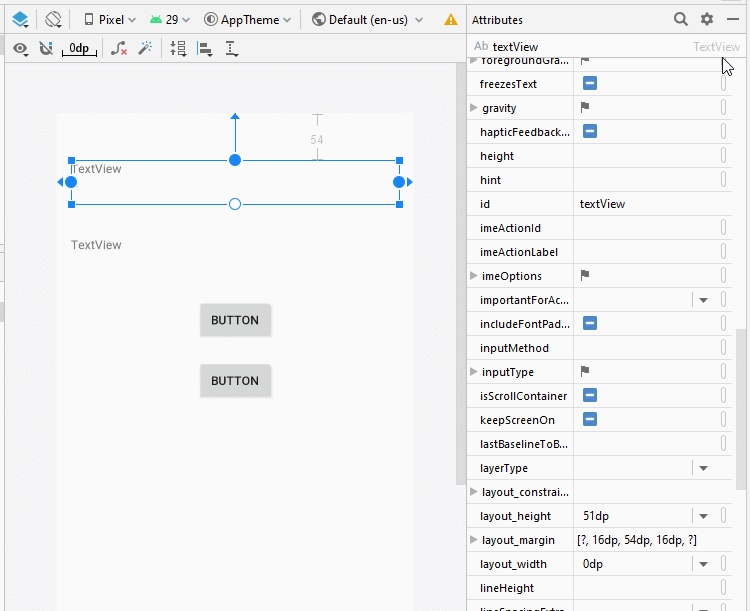The height and width of the screenshot is (611, 750).
Task: Toggle orientation for preview icon
Action: [53, 20]
